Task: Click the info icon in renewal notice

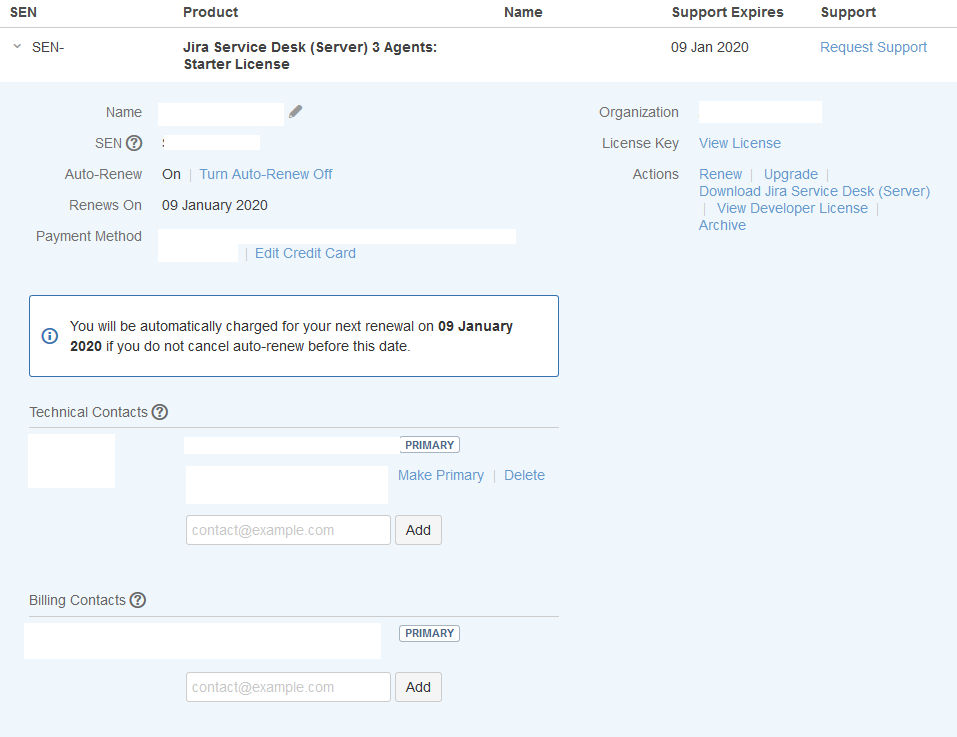Action: coord(49,336)
